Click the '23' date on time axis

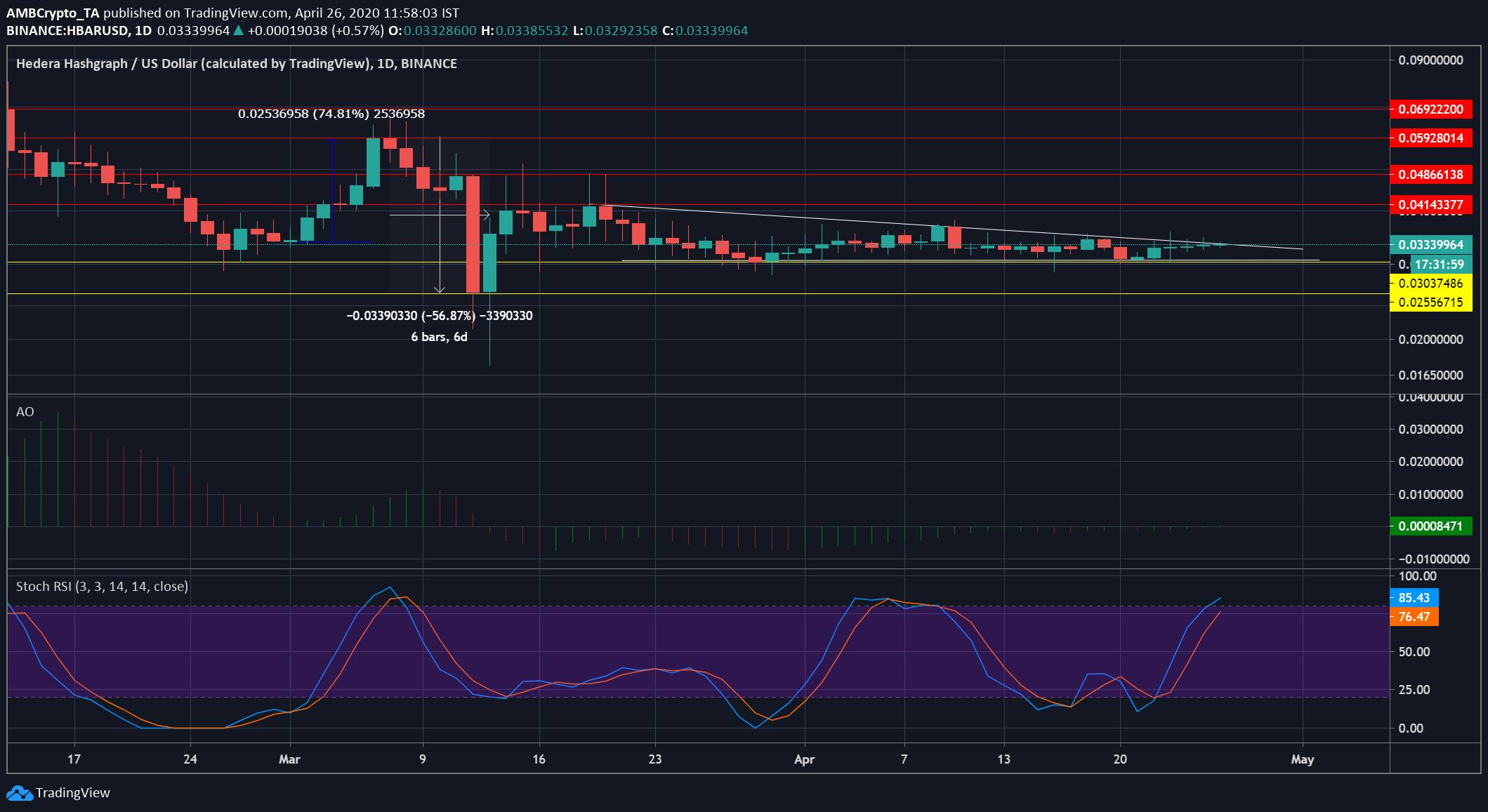[655, 759]
